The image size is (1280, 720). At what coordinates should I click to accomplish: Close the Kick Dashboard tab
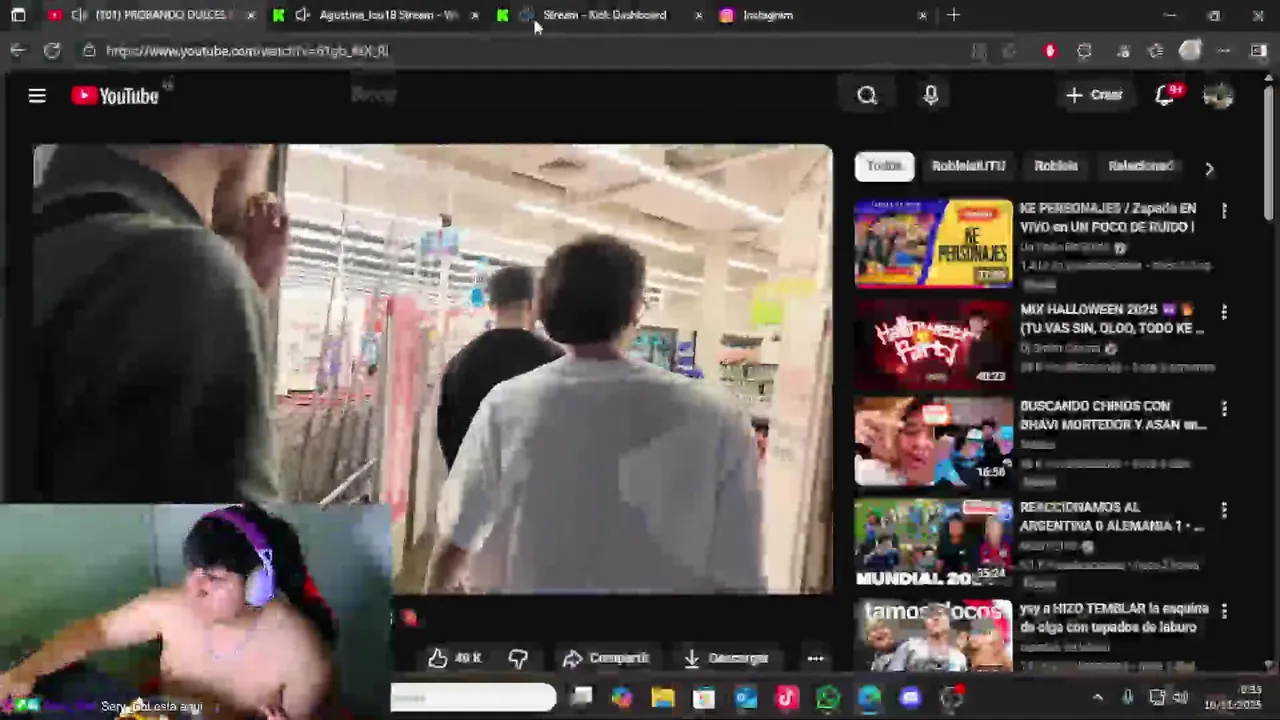coord(698,15)
